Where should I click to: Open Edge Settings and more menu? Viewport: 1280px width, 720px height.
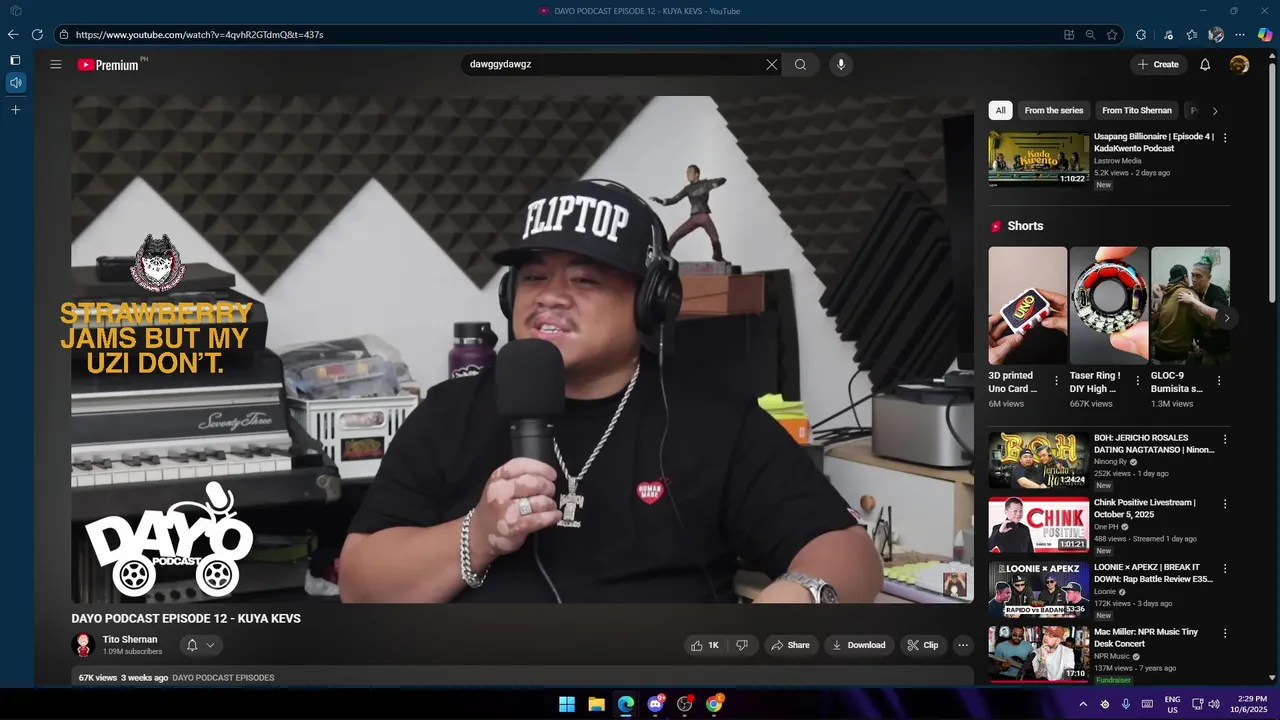tap(1240, 34)
